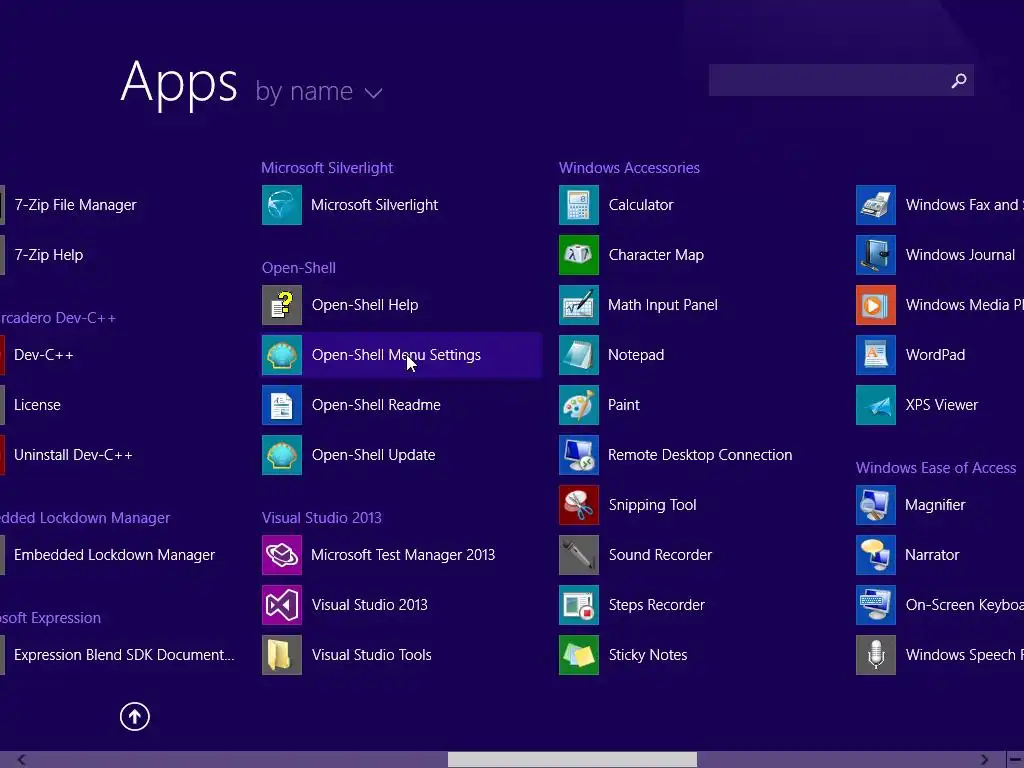Open 7-Zip File Manager text label
This screenshot has width=1024, height=768.
[76, 205]
